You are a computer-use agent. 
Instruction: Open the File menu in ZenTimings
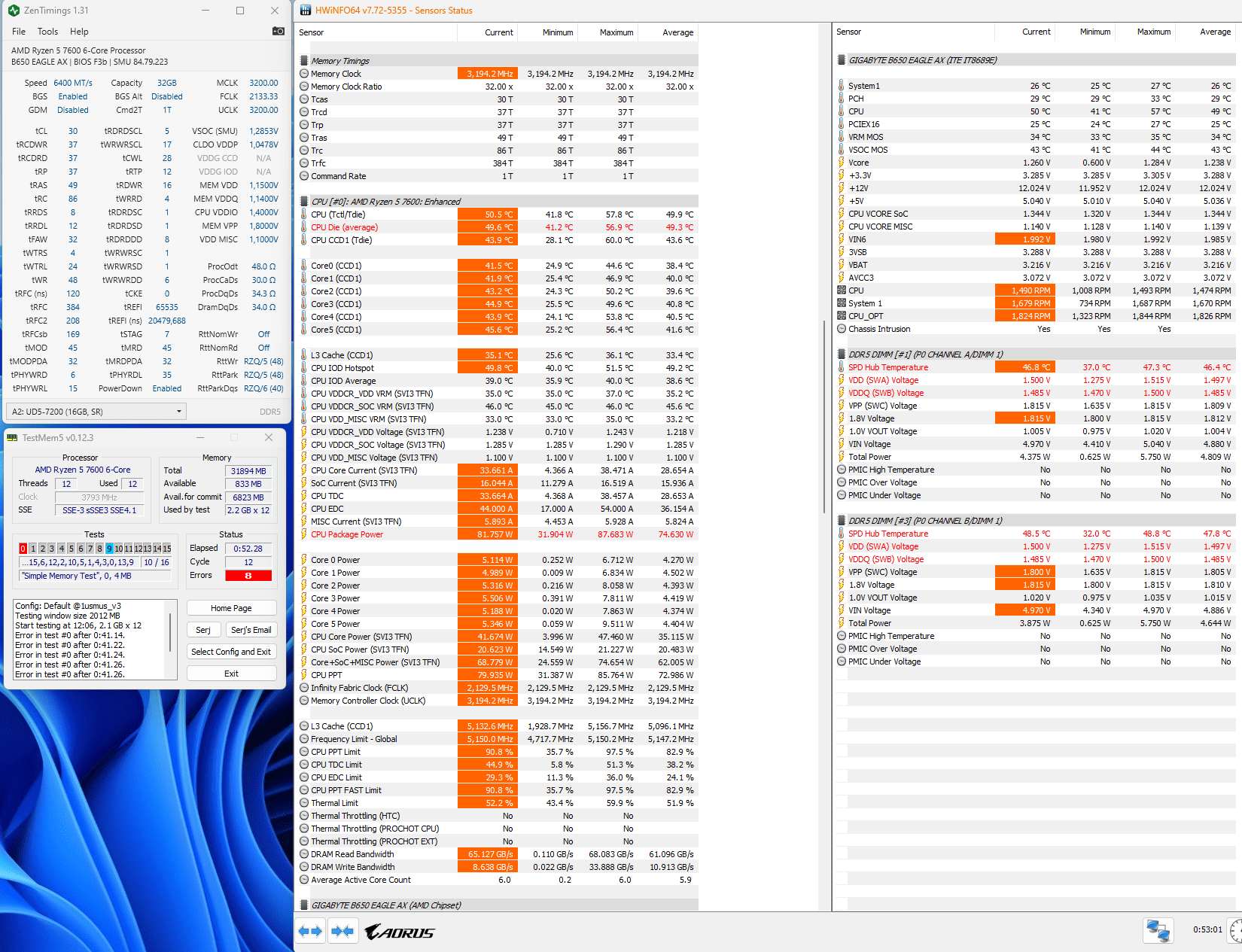[19, 32]
